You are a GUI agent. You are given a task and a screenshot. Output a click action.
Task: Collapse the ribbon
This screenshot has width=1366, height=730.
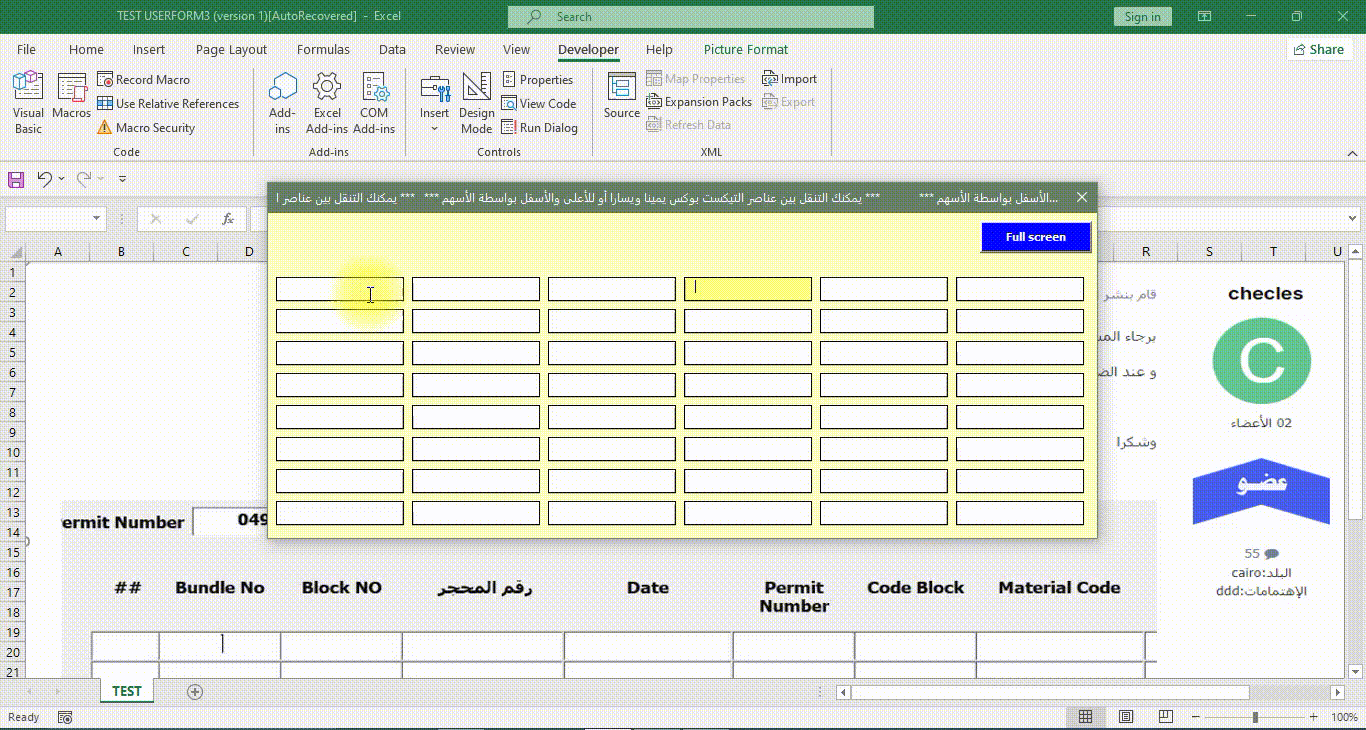1352,153
